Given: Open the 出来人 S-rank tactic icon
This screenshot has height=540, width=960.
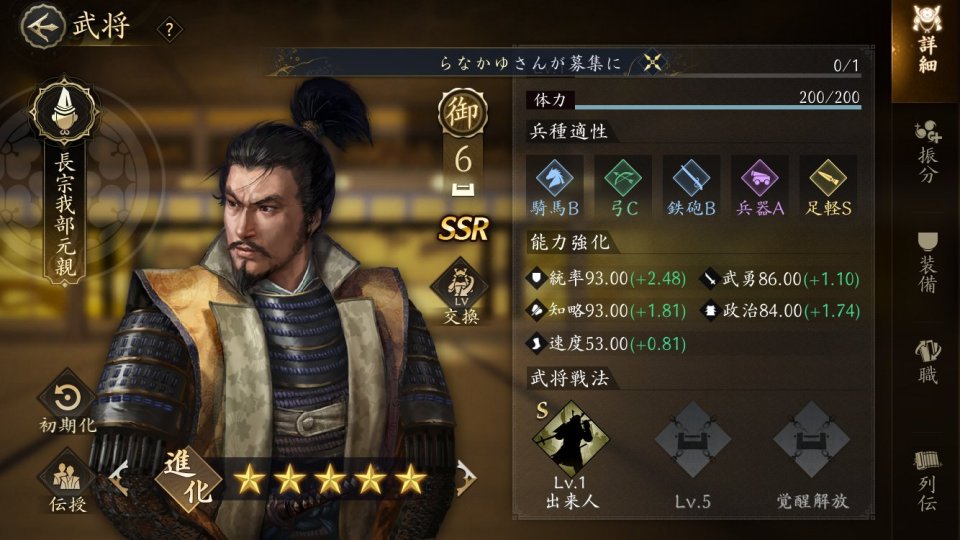Looking at the screenshot, I should pos(571,440).
